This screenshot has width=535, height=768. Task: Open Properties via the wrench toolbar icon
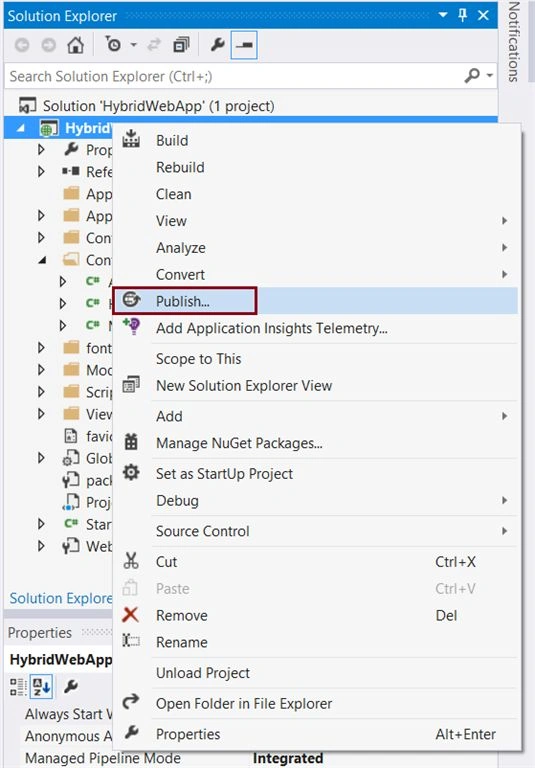217,45
